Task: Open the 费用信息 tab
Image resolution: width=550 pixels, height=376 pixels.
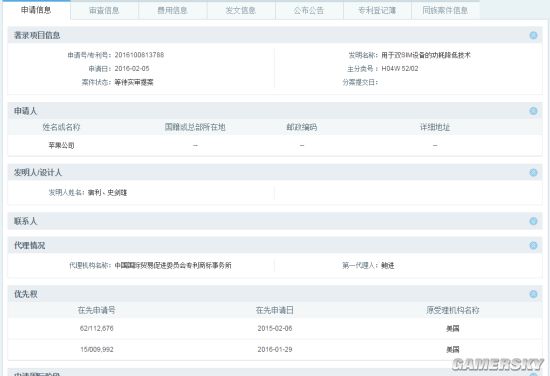Action: point(173,11)
